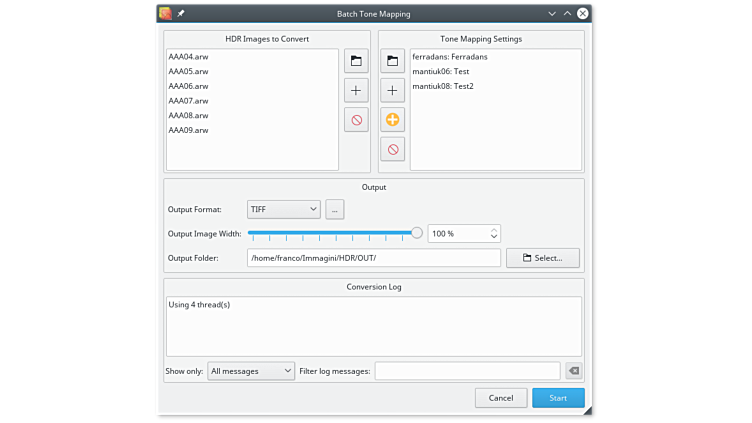
Task: Click the Filter log messages text field
Action: (x=467, y=371)
